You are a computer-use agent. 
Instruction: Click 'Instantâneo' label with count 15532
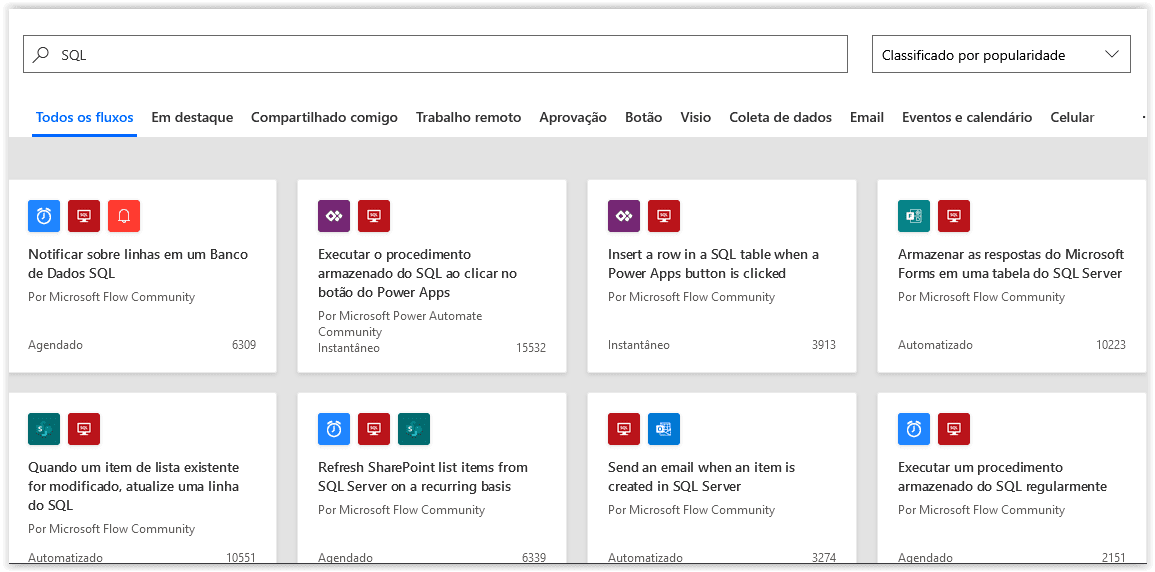[x=349, y=347]
